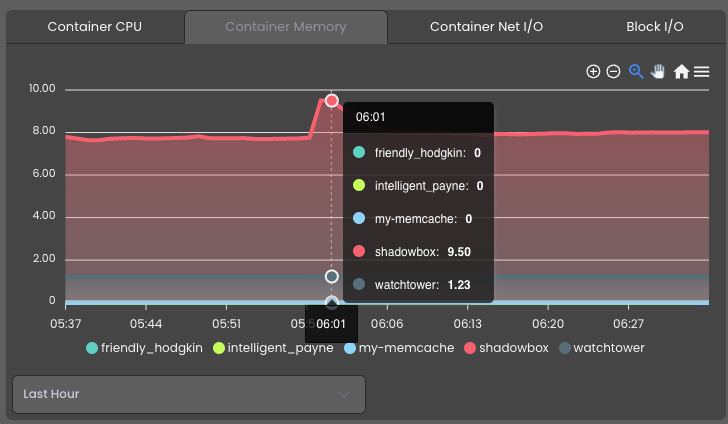This screenshot has height=424, width=728.
Task: Open the chart hamburger menu
Action: (x=702, y=72)
